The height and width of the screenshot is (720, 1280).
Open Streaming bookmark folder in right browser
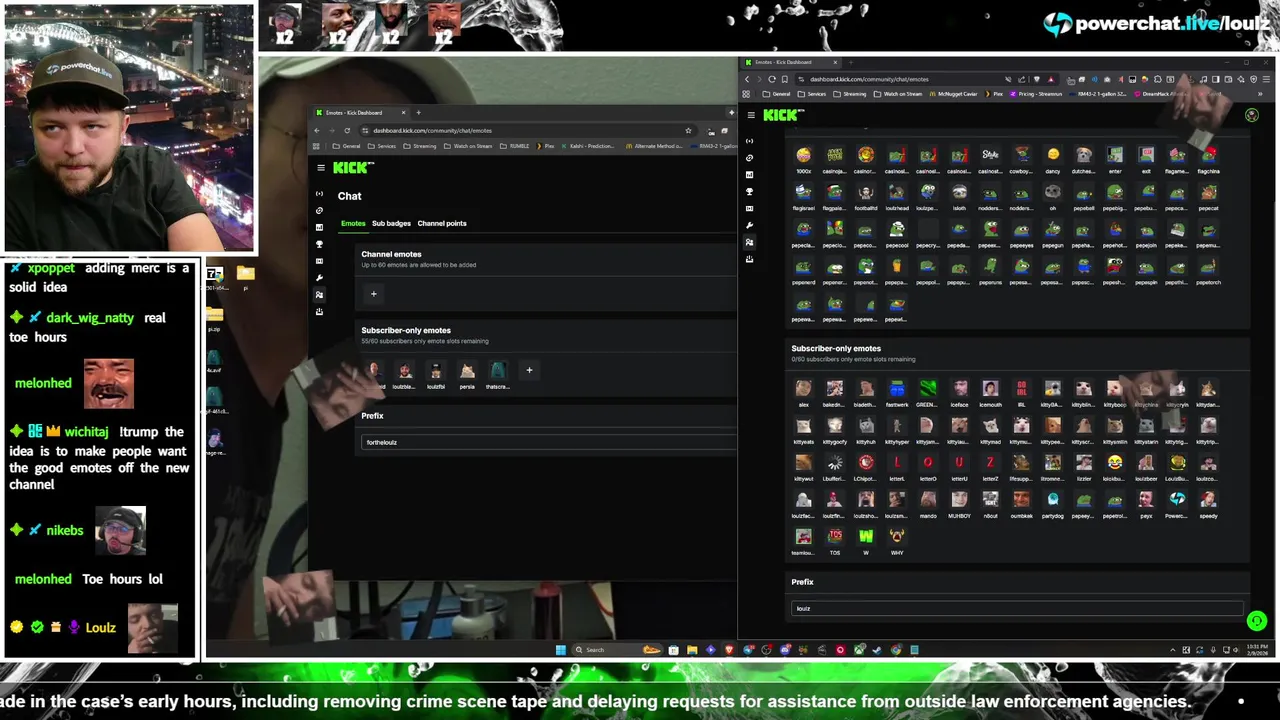click(x=850, y=94)
